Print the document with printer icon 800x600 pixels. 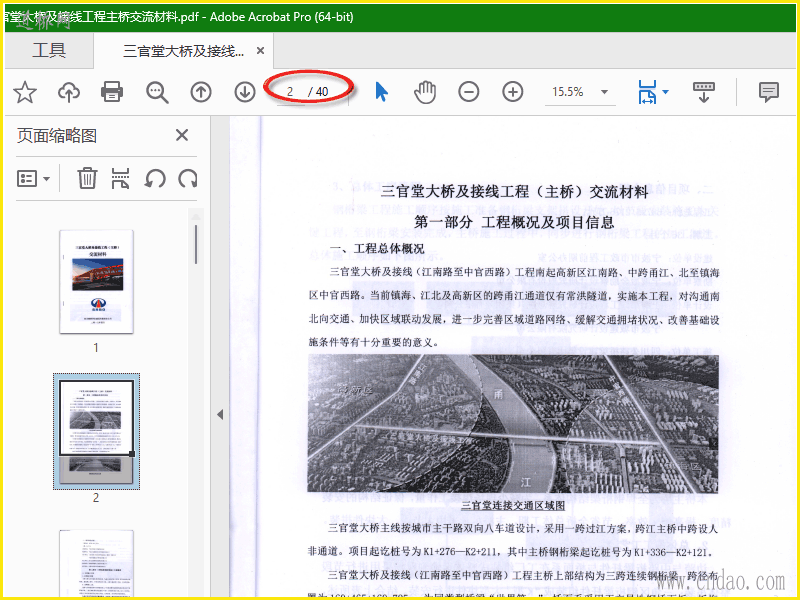coord(112,92)
